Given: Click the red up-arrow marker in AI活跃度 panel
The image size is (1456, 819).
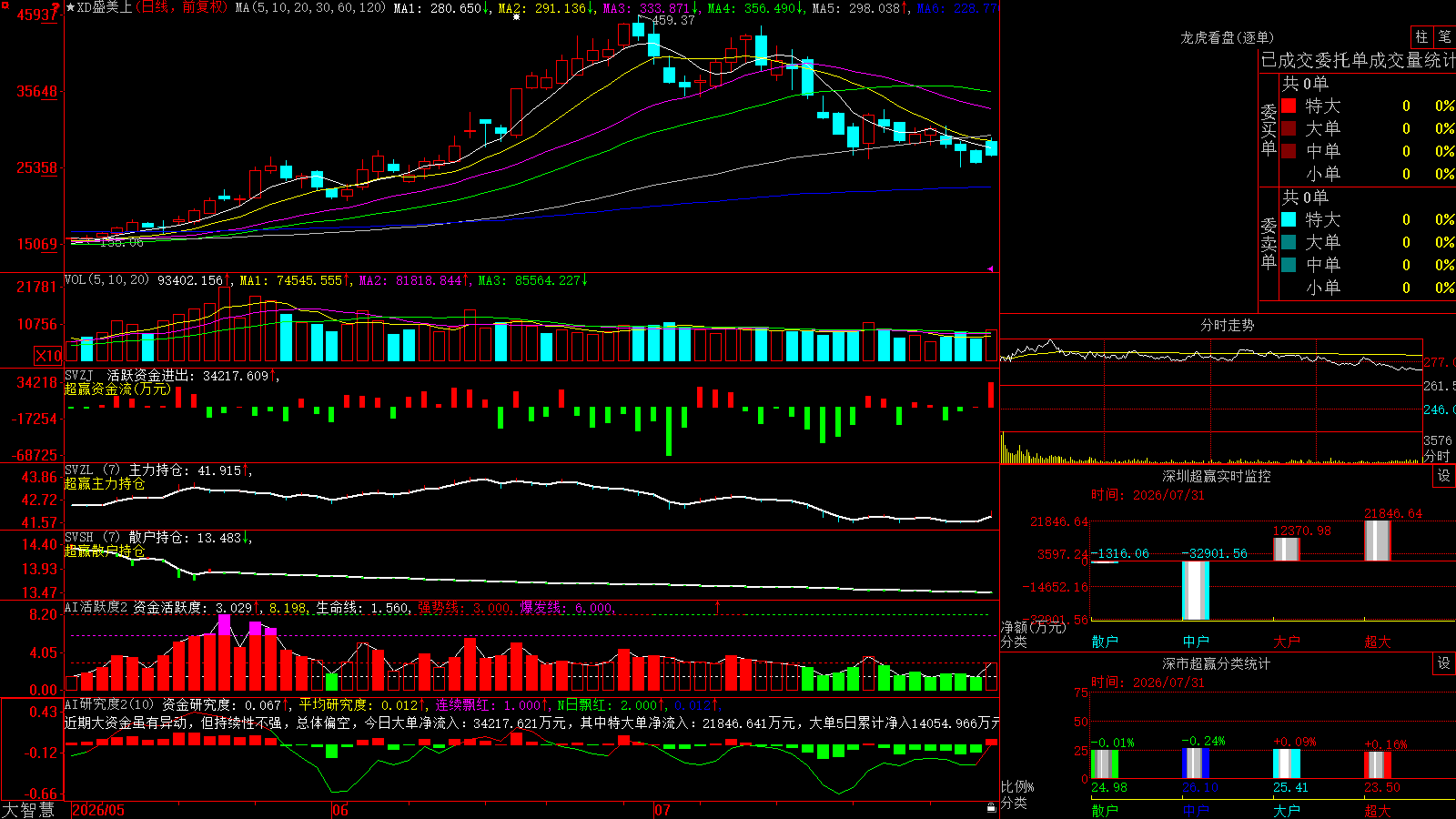Looking at the screenshot, I should (x=717, y=606).
